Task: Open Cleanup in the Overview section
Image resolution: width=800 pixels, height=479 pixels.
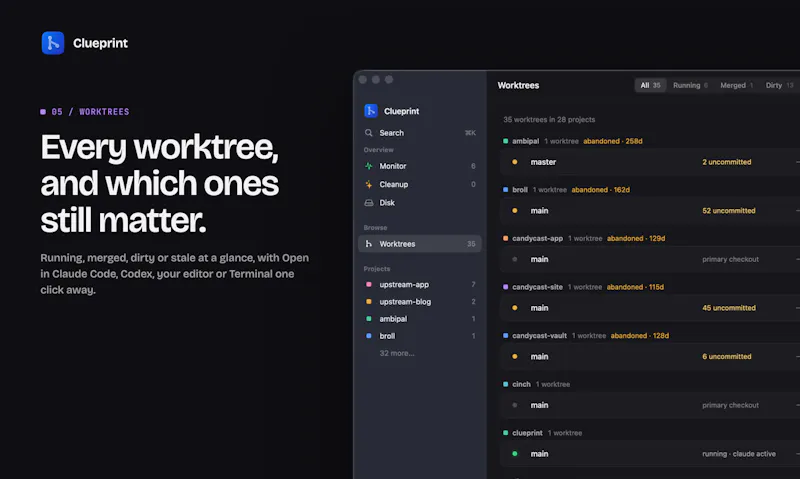Action: pos(420,184)
